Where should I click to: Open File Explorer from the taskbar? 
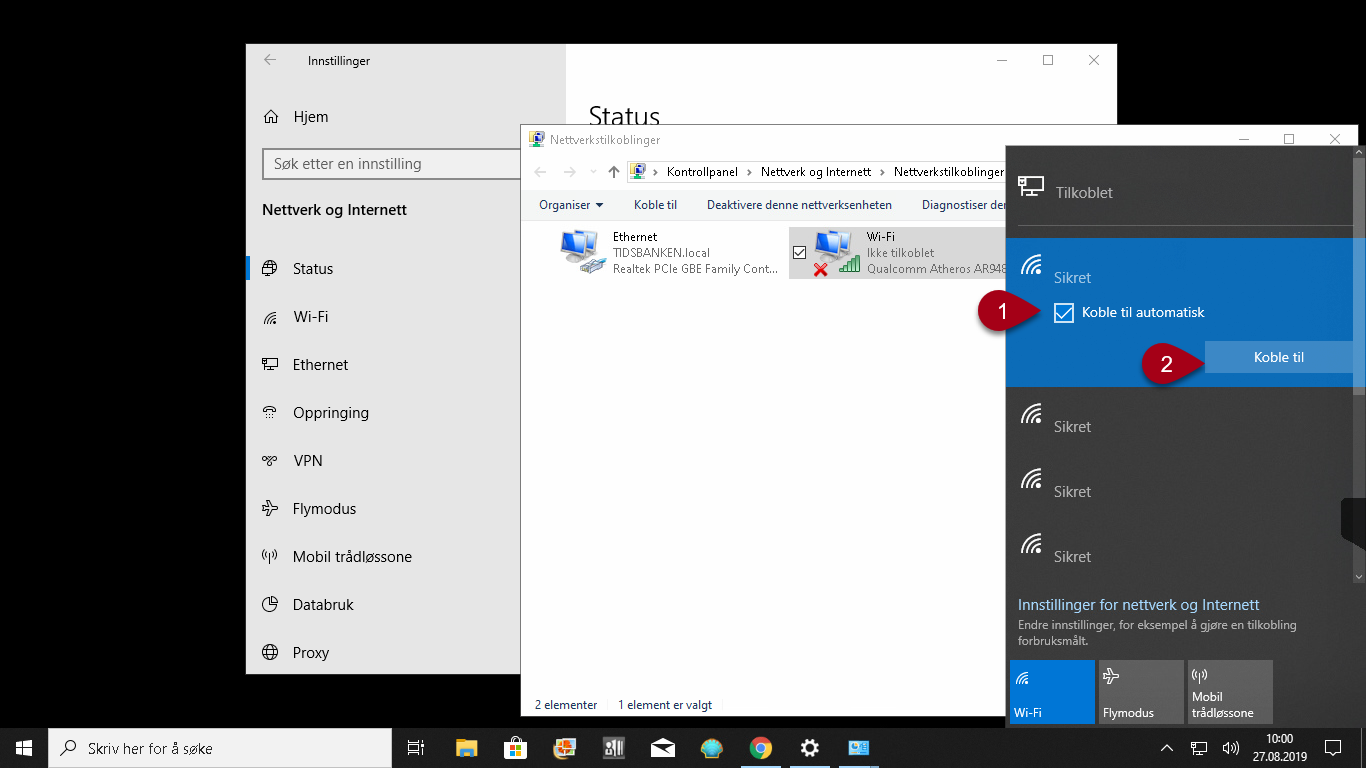click(467, 748)
